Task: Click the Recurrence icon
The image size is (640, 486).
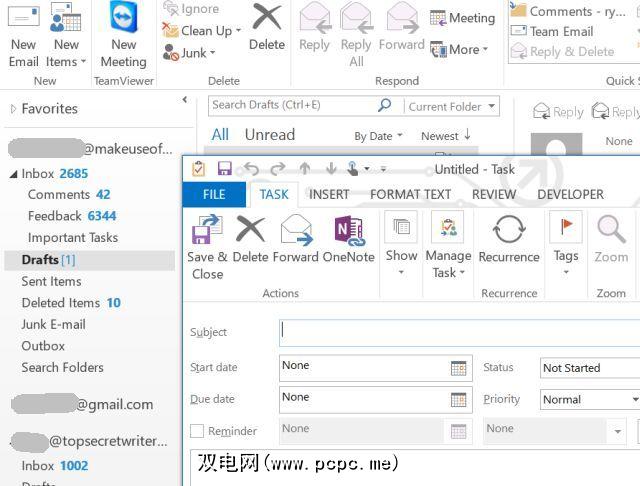Action: click(509, 240)
